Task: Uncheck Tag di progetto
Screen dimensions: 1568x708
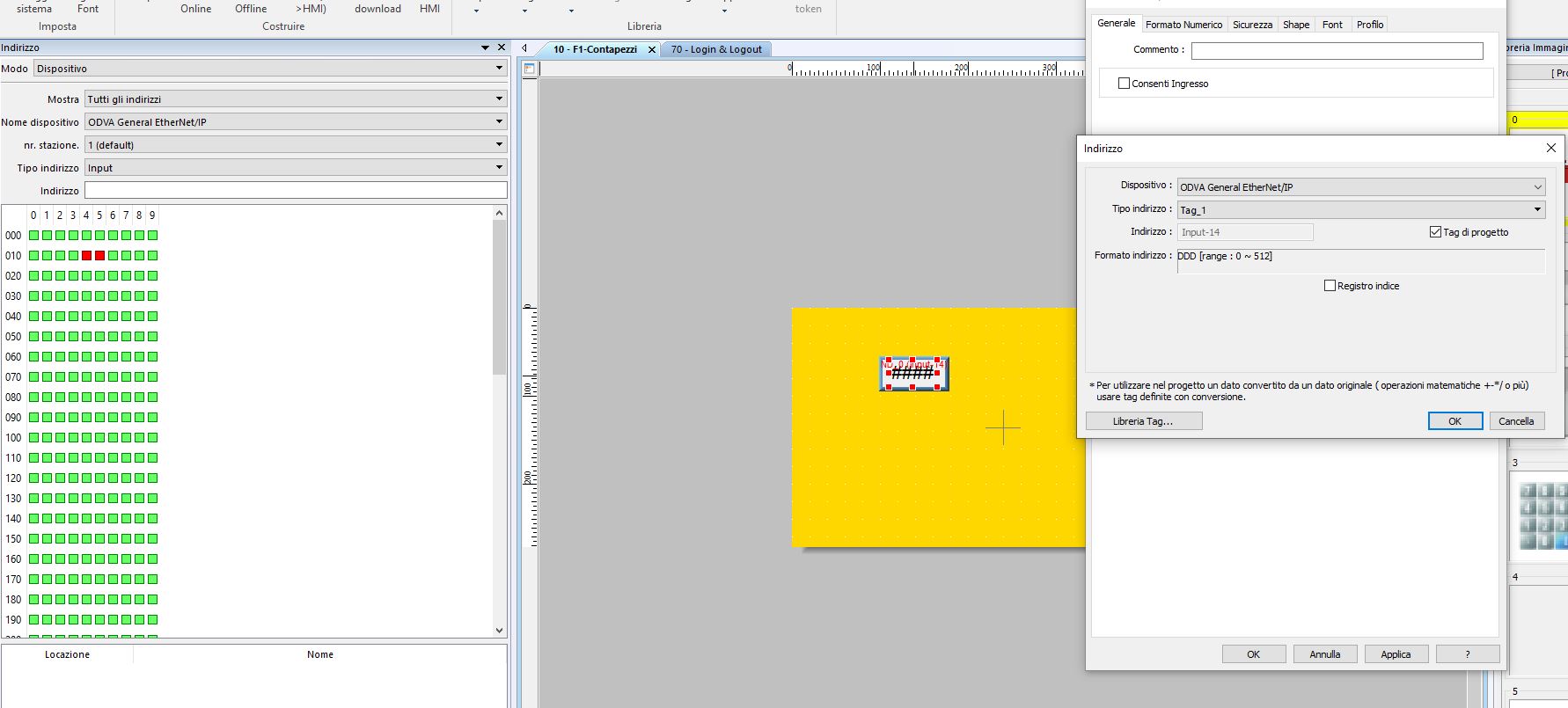Action: coord(1435,232)
